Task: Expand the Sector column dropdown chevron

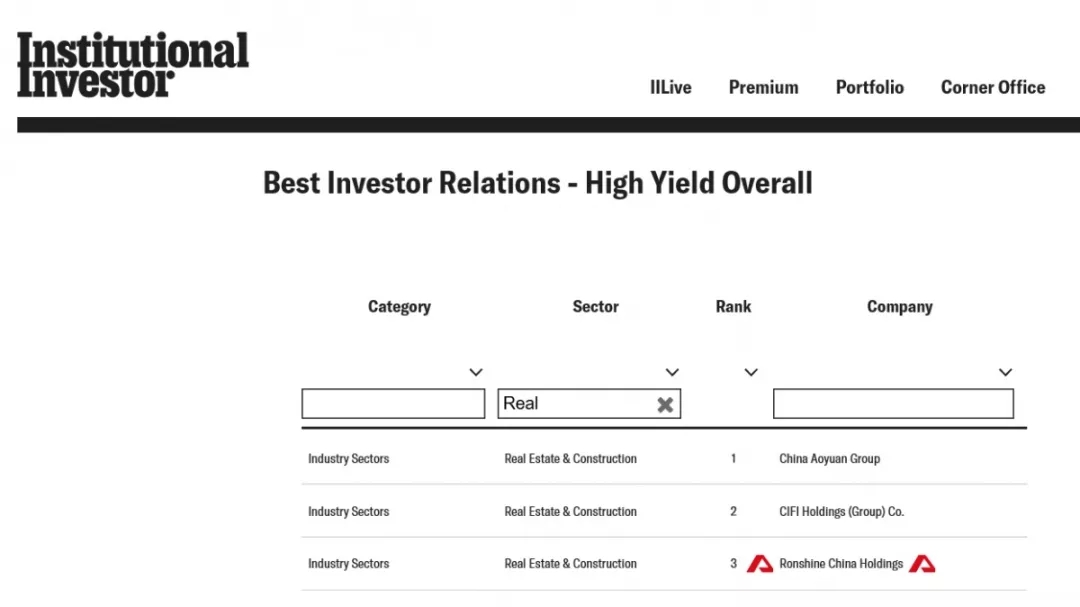Action: pyautogui.click(x=672, y=372)
